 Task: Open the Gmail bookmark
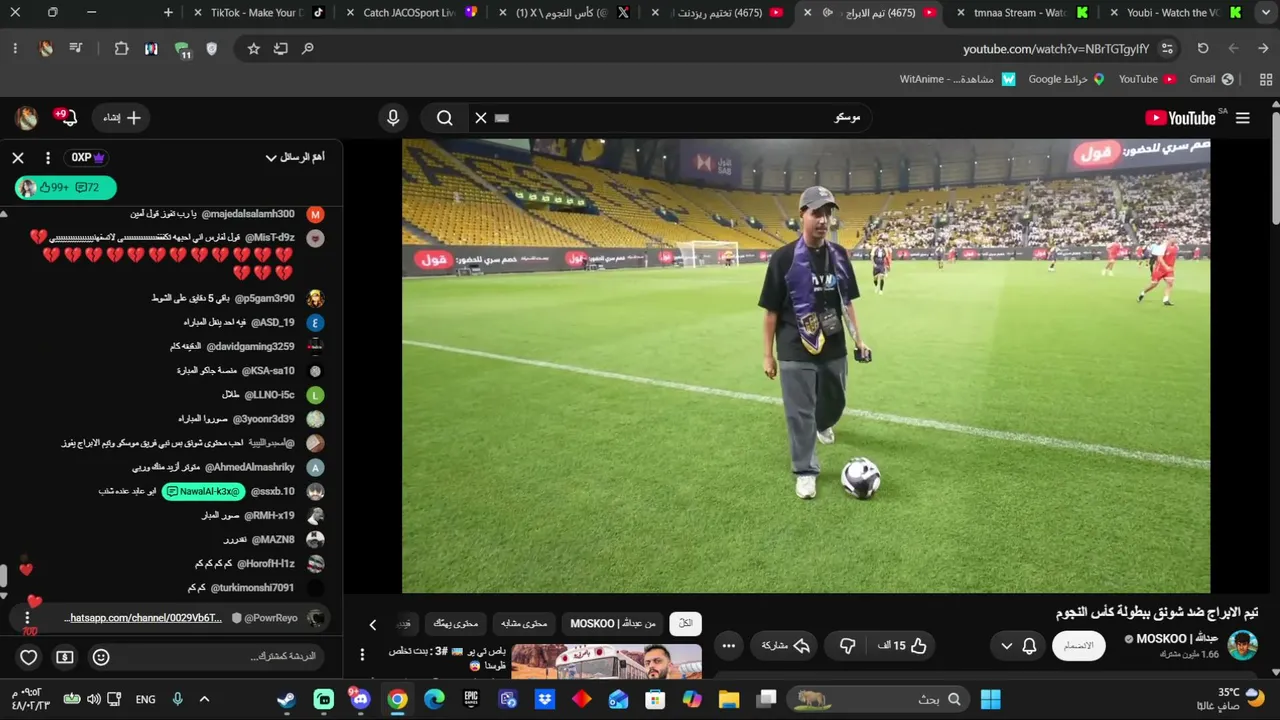pos(1211,79)
